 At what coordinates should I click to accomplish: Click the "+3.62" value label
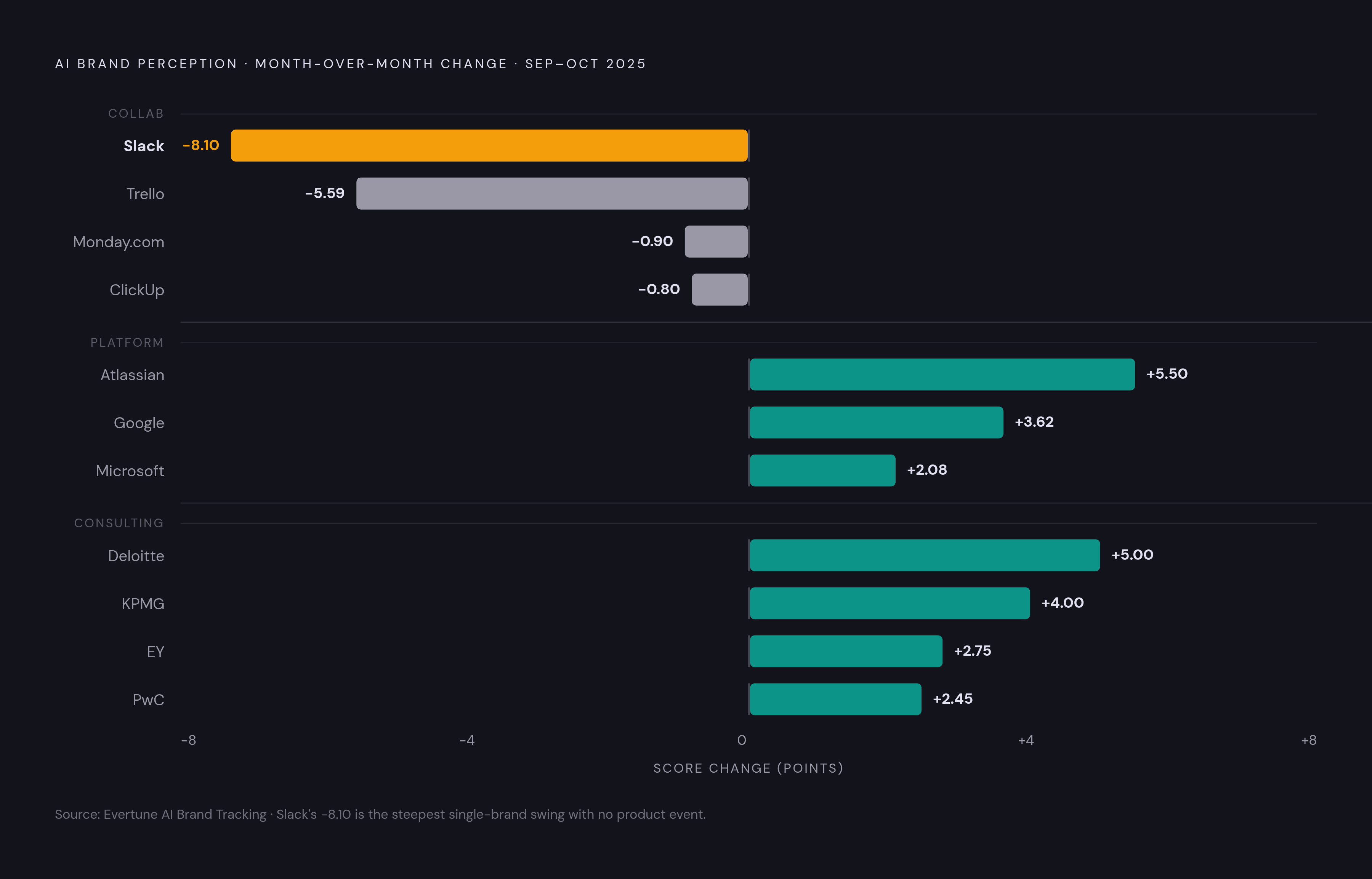[x=1035, y=422]
